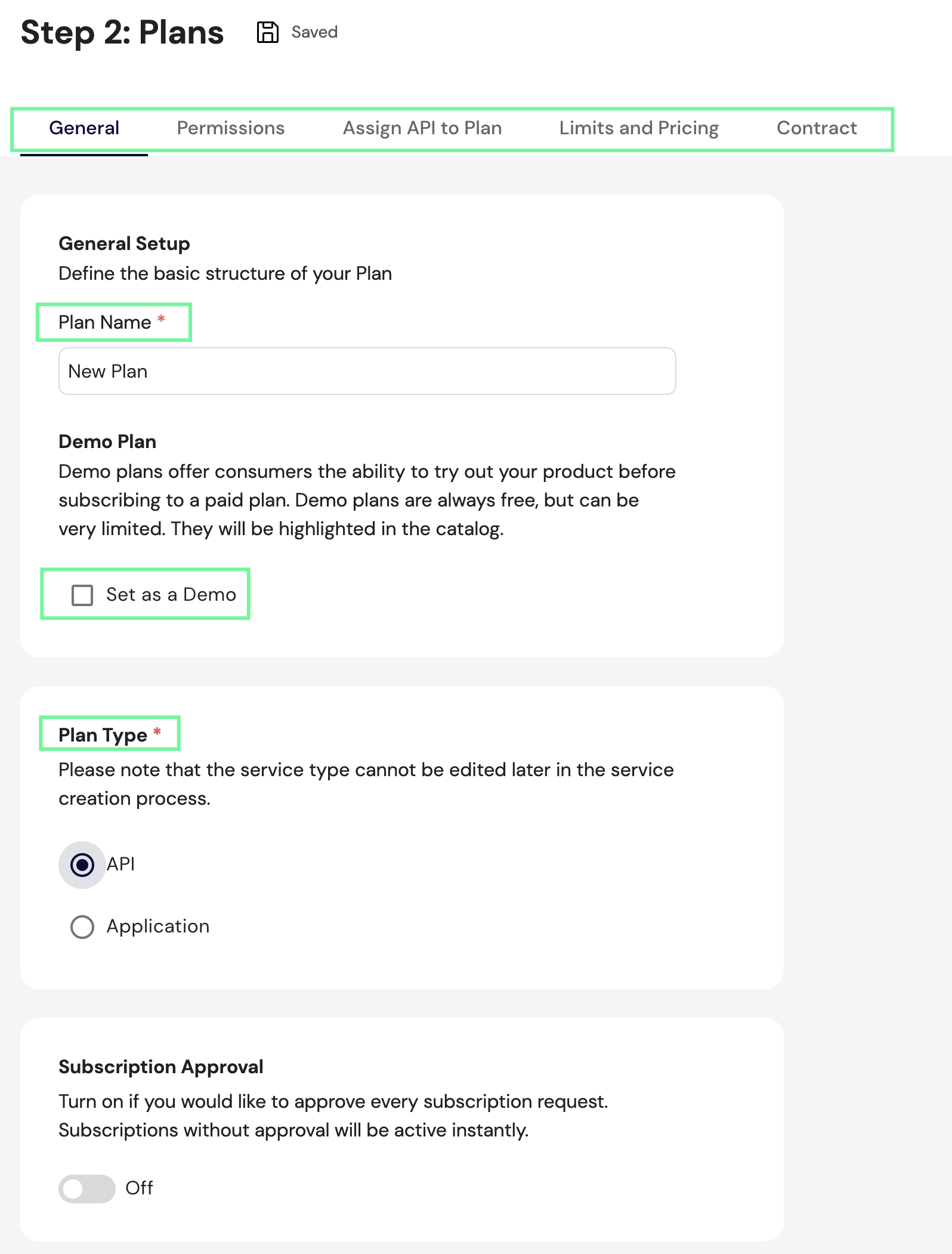The width and height of the screenshot is (952, 1254).
Task: Click the Off label beside the toggle
Action: (139, 1188)
